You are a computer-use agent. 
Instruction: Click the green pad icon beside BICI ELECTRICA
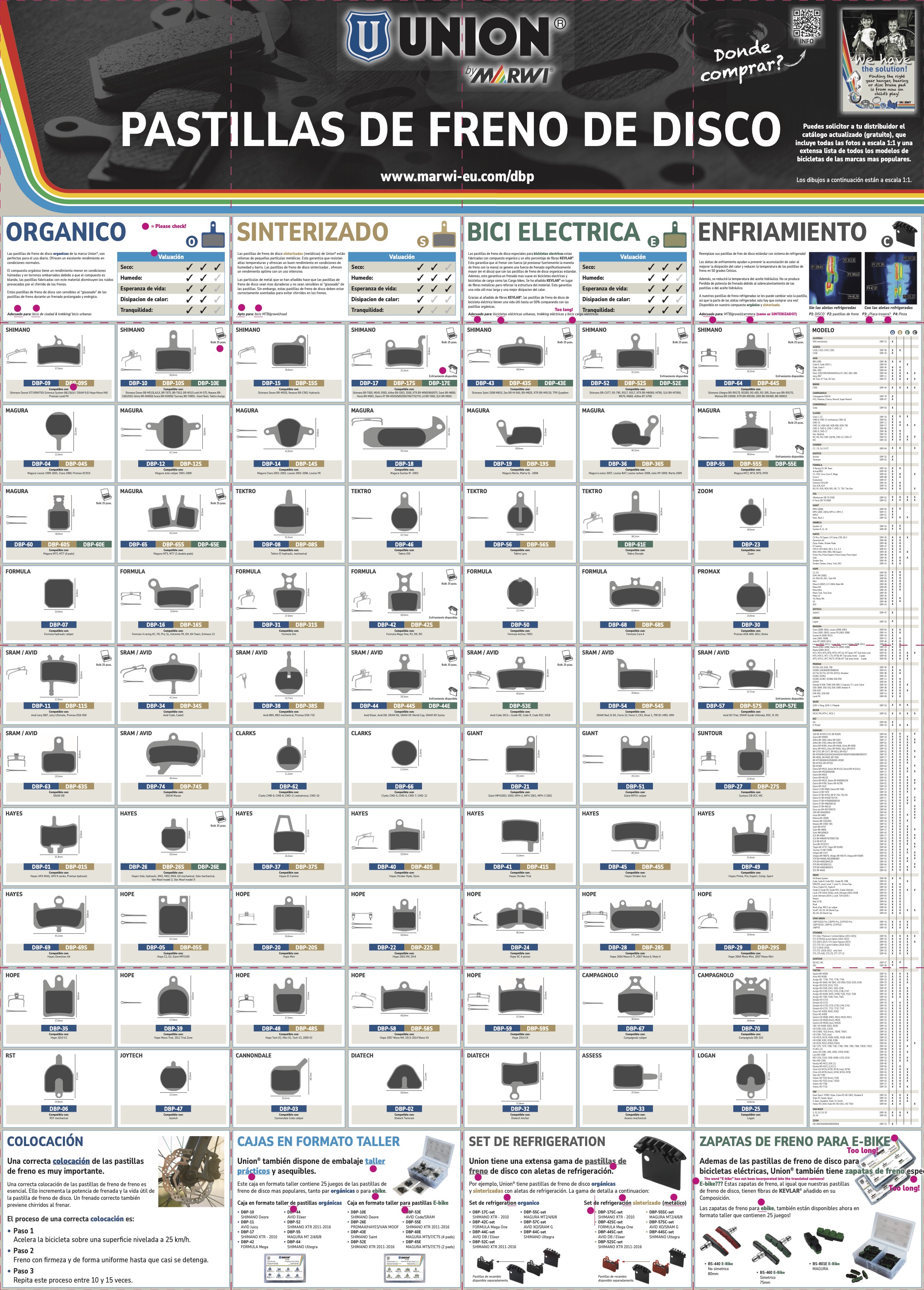675,234
